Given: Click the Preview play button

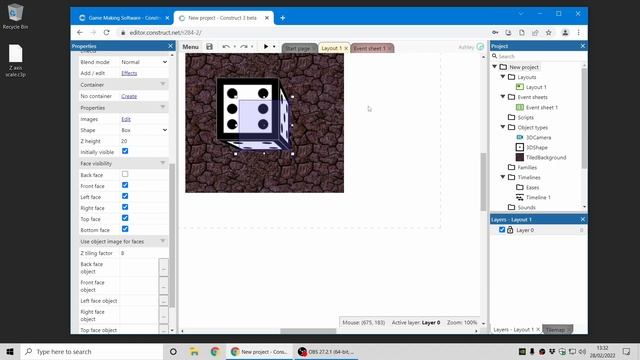Looking at the screenshot, I should [266, 47].
